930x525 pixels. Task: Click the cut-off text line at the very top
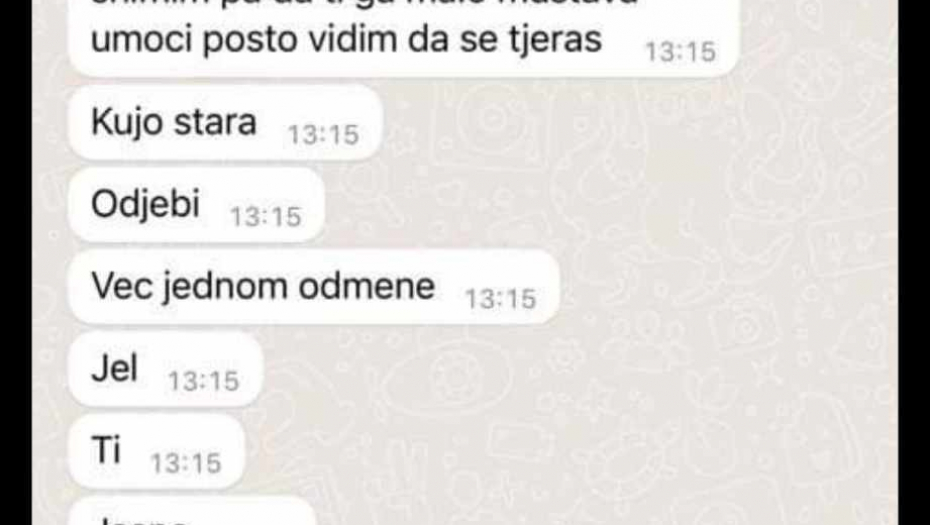[x=364, y=4]
